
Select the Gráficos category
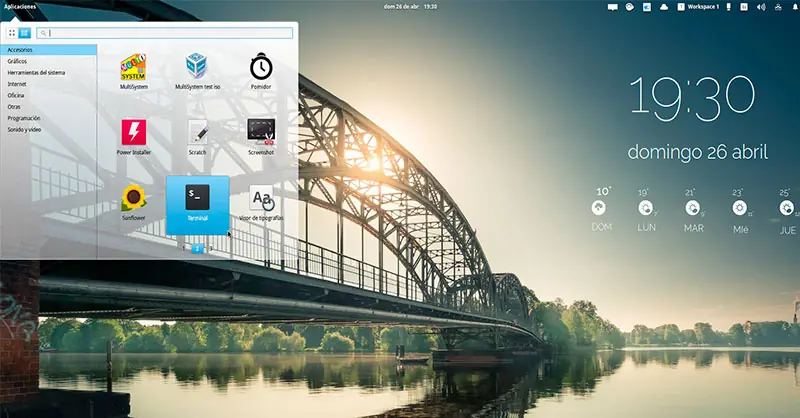tap(48, 61)
